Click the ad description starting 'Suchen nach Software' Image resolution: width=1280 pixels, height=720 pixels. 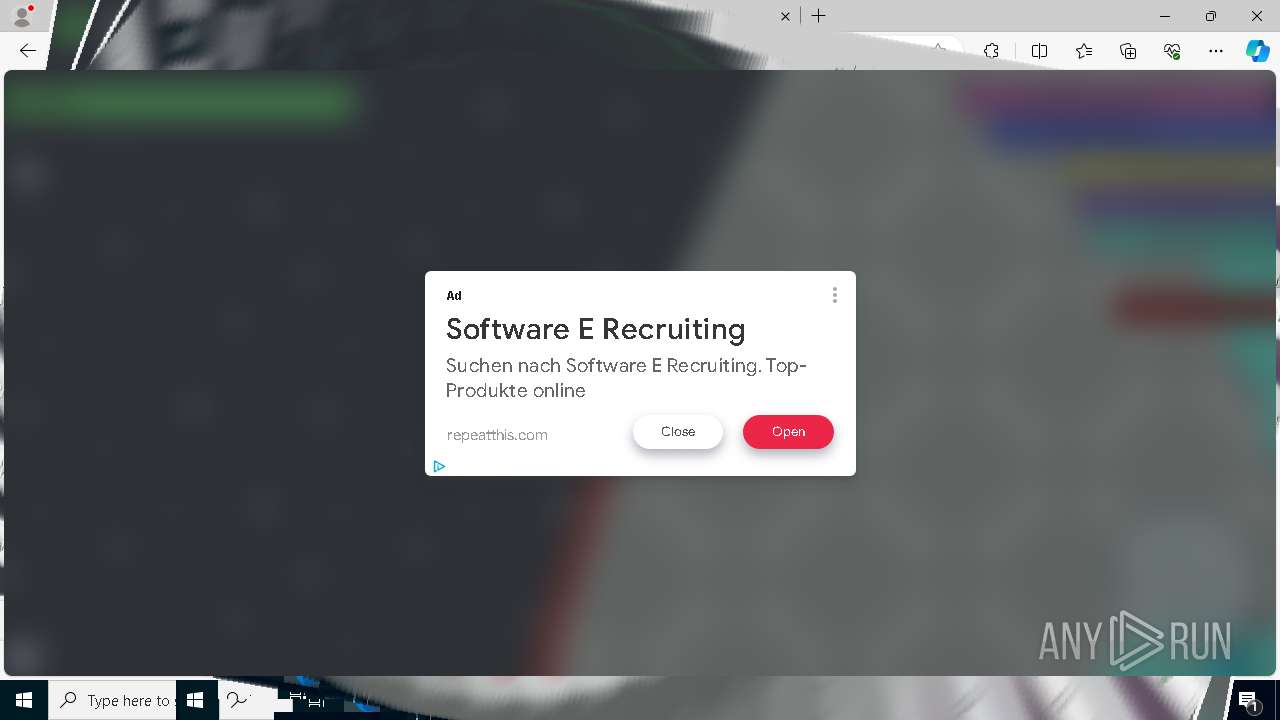coord(626,378)
